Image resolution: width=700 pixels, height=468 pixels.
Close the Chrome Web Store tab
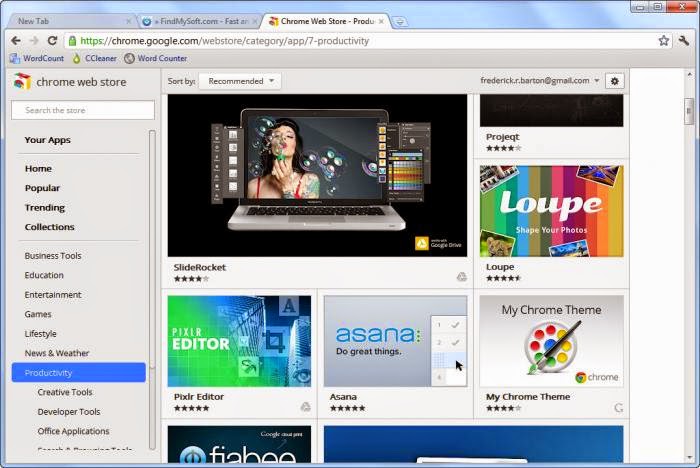(381, 21)
